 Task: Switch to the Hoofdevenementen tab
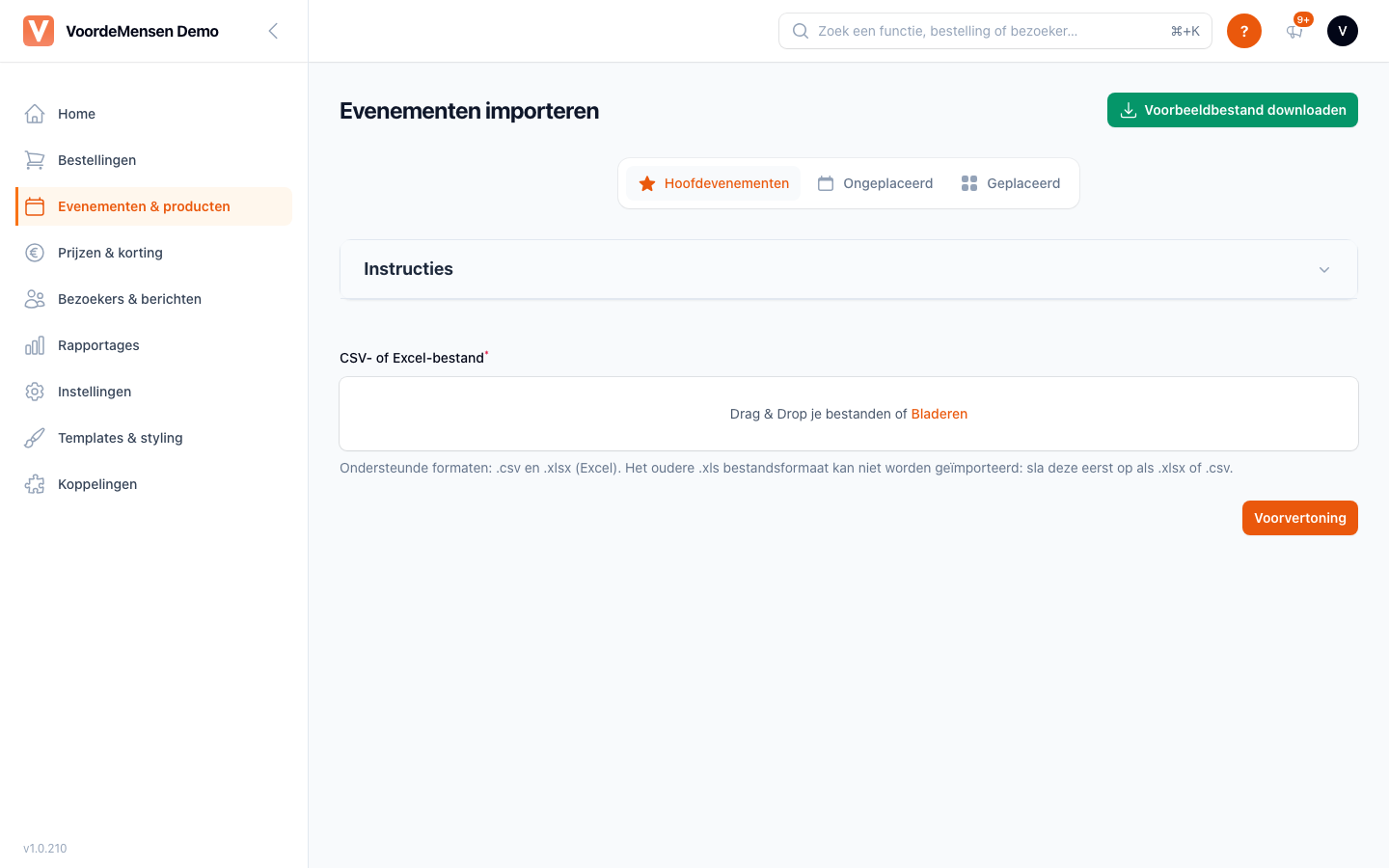[714, 183]
